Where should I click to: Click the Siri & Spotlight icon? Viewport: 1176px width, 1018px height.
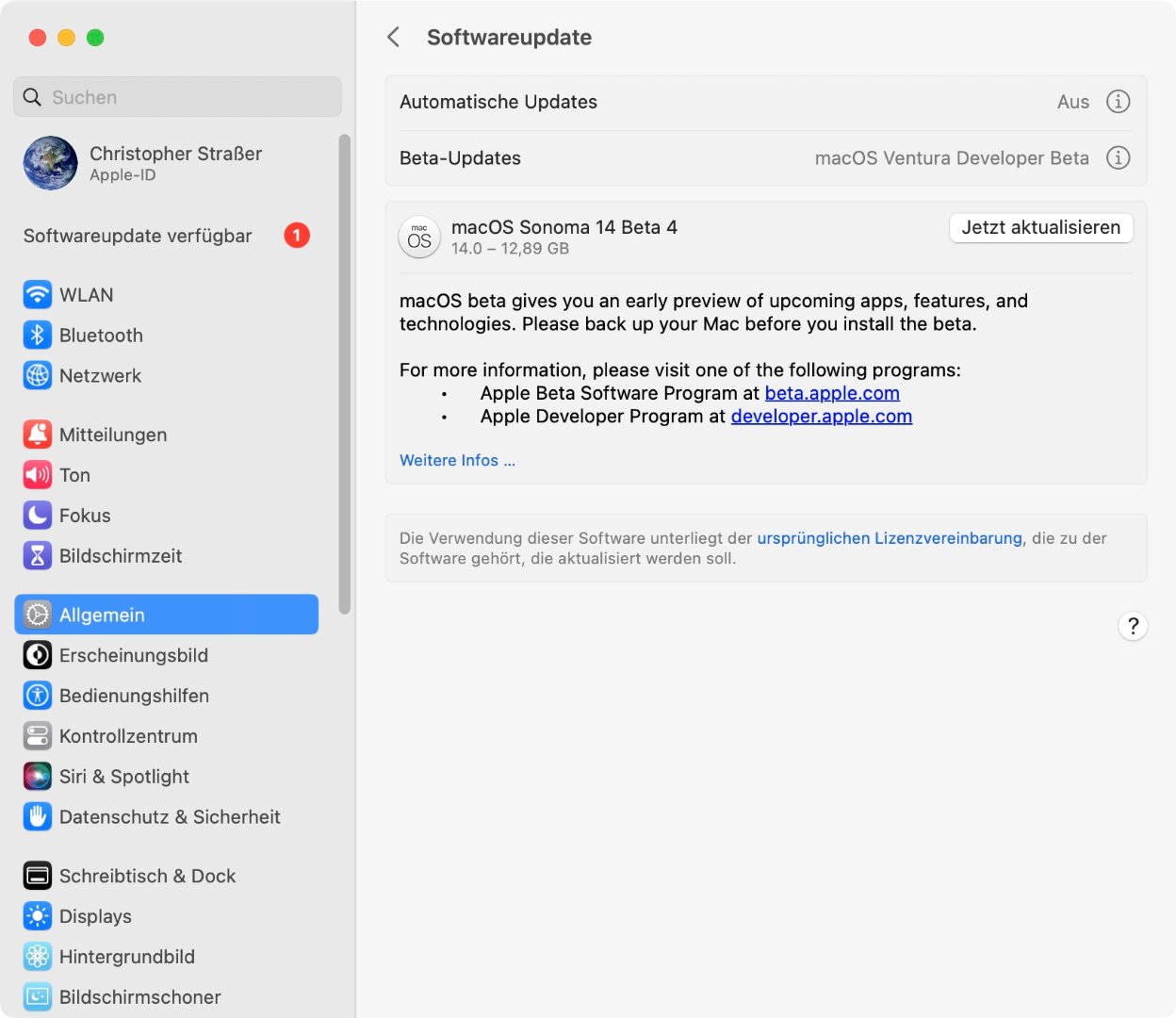pyautogui.click(x=38, y=777)
